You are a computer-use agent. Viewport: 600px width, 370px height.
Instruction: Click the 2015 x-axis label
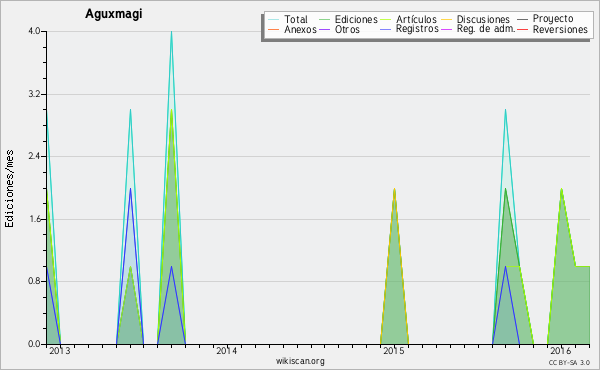pyautogui.click(x=394, y=350)
